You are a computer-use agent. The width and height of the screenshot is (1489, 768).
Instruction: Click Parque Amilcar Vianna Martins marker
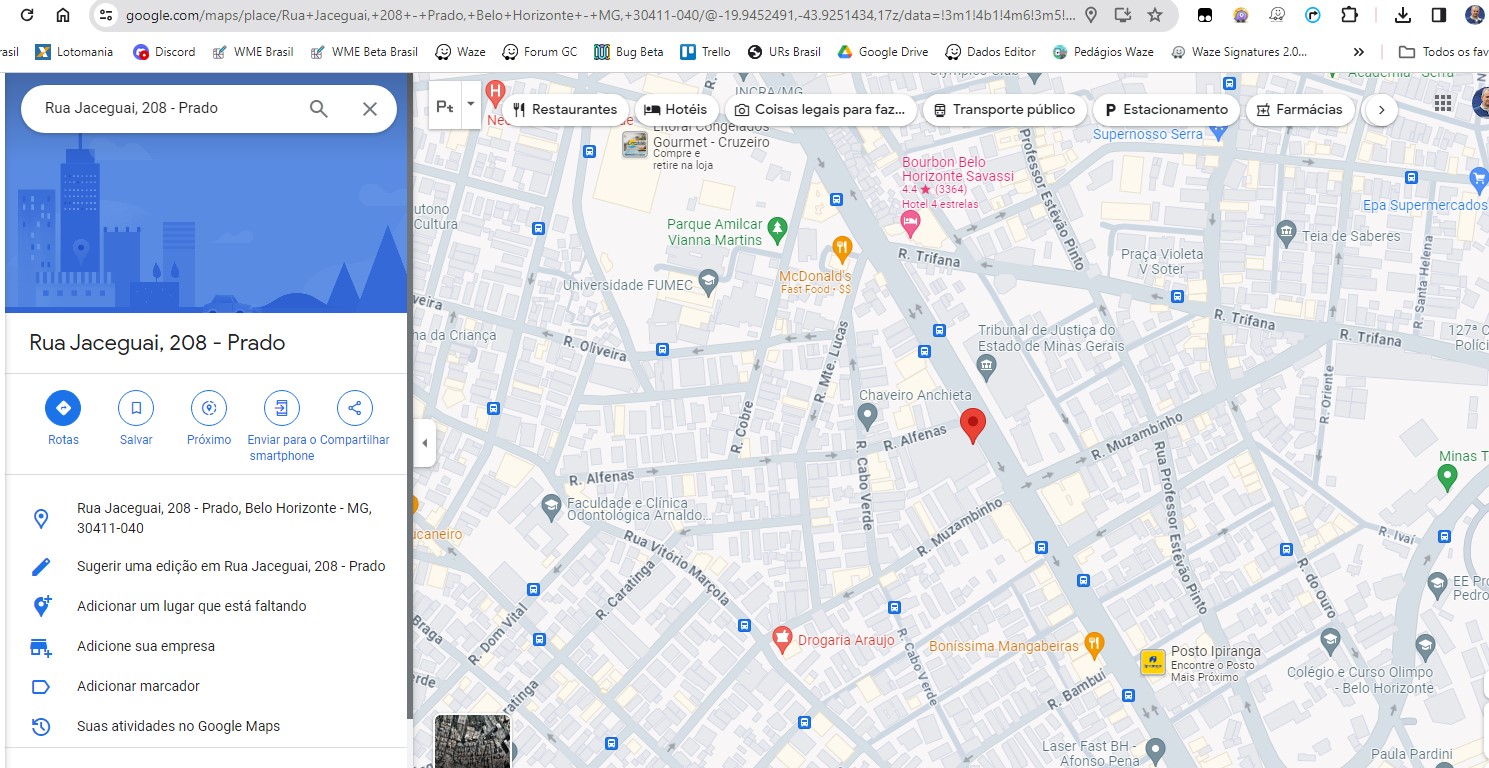(x=777, y=230)
